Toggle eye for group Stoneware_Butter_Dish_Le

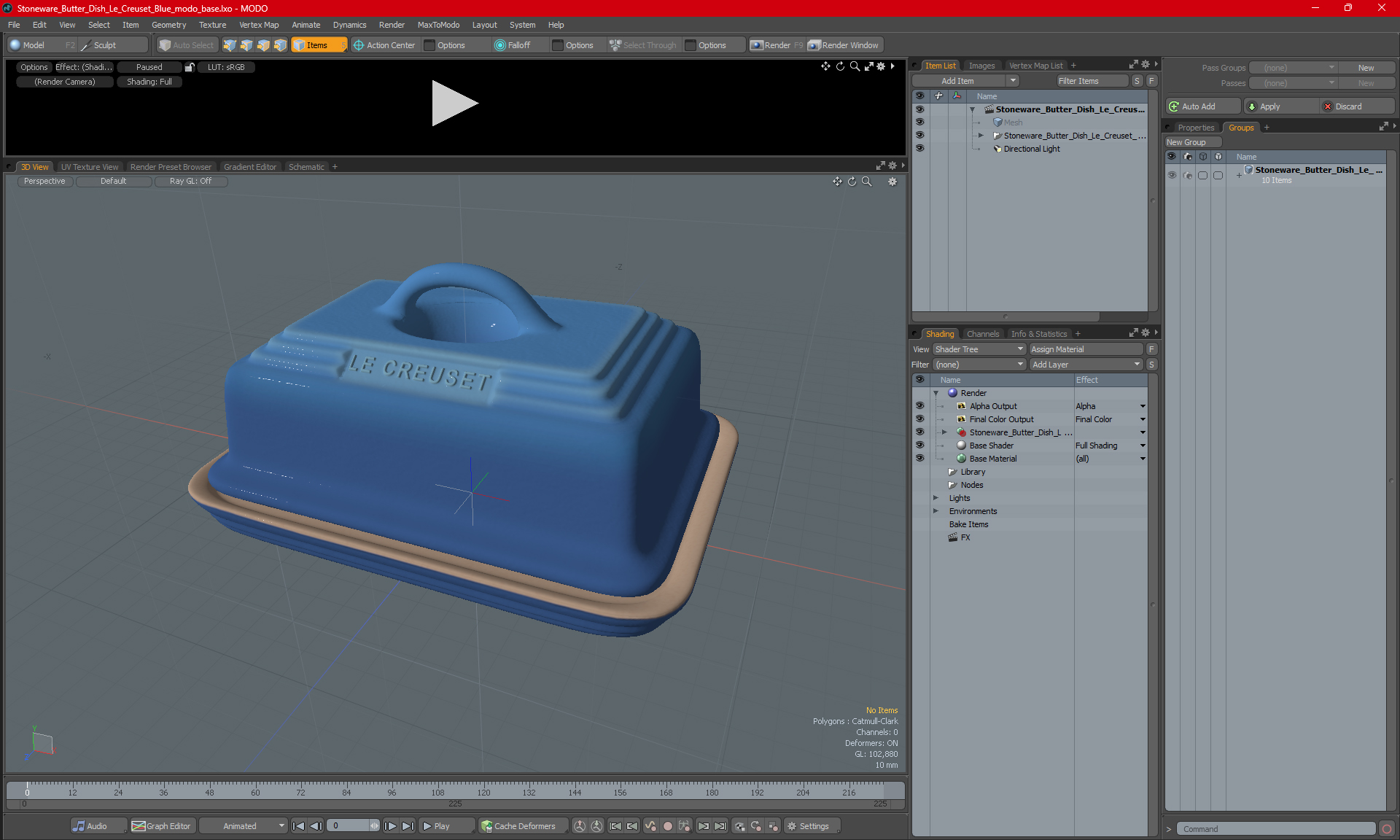[1172, 175]
